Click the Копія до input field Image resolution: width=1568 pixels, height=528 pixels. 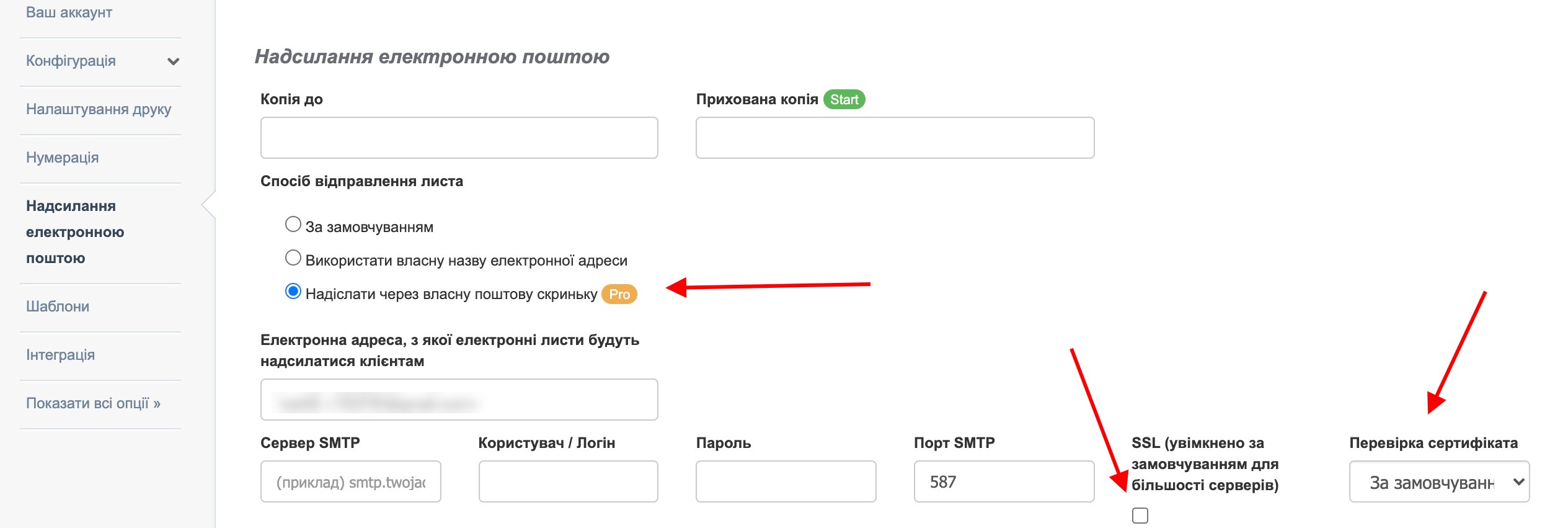point(459,138)
